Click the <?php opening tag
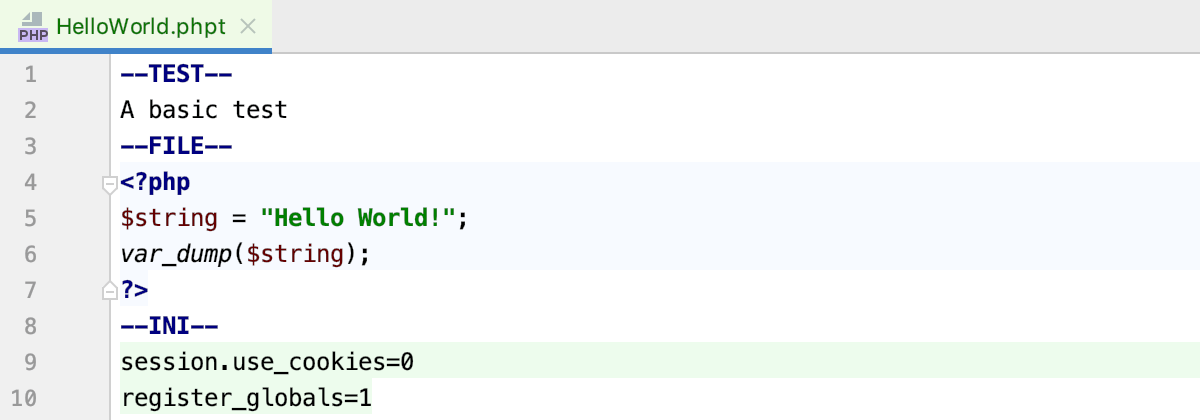 [155, 182]
